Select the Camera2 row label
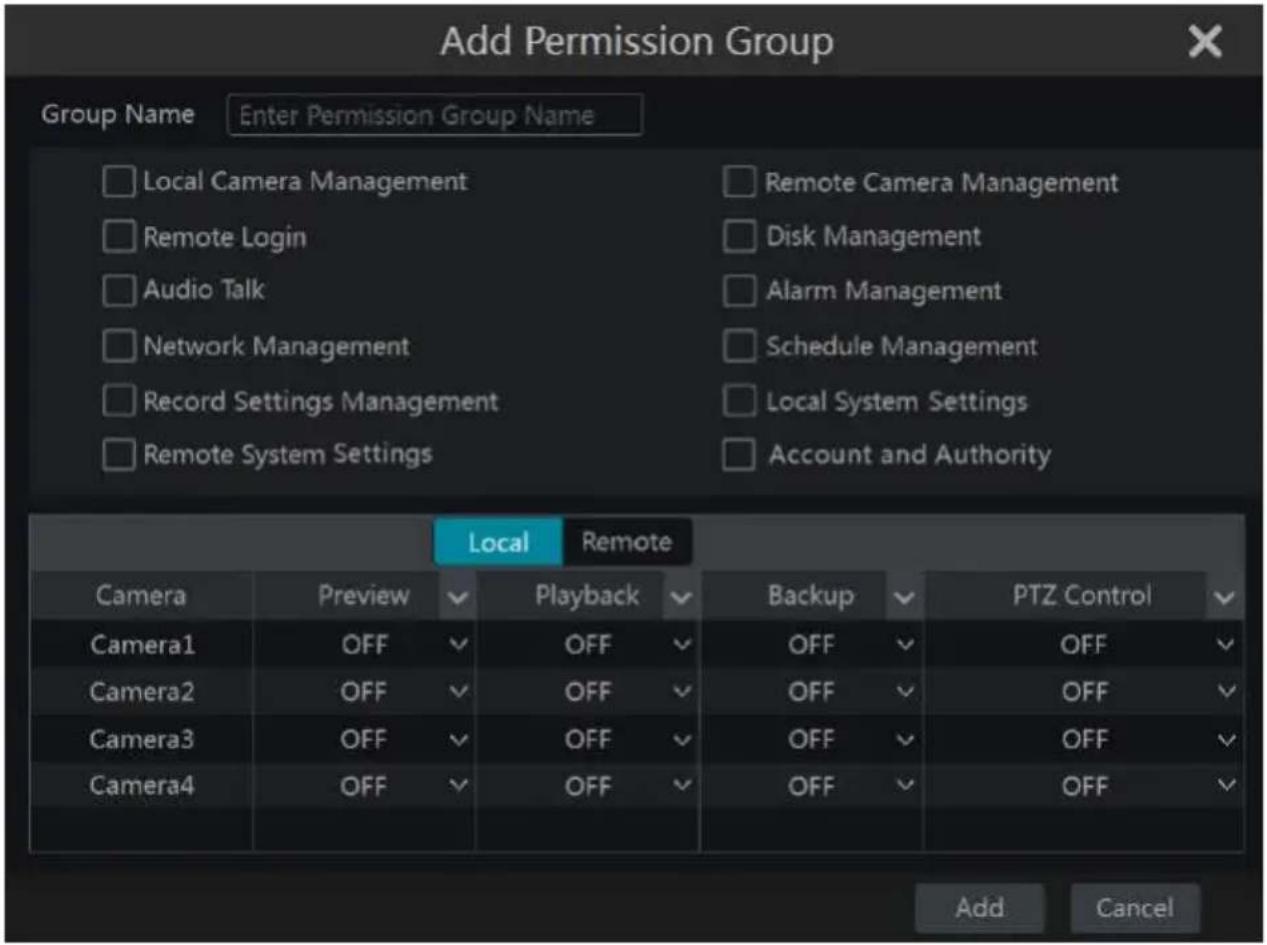1267x945 pixels. 141,692
